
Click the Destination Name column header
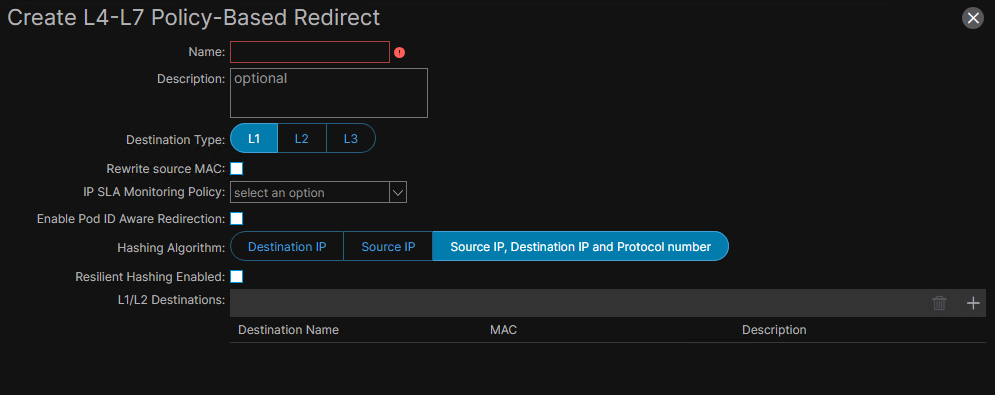tap(288, 330)
